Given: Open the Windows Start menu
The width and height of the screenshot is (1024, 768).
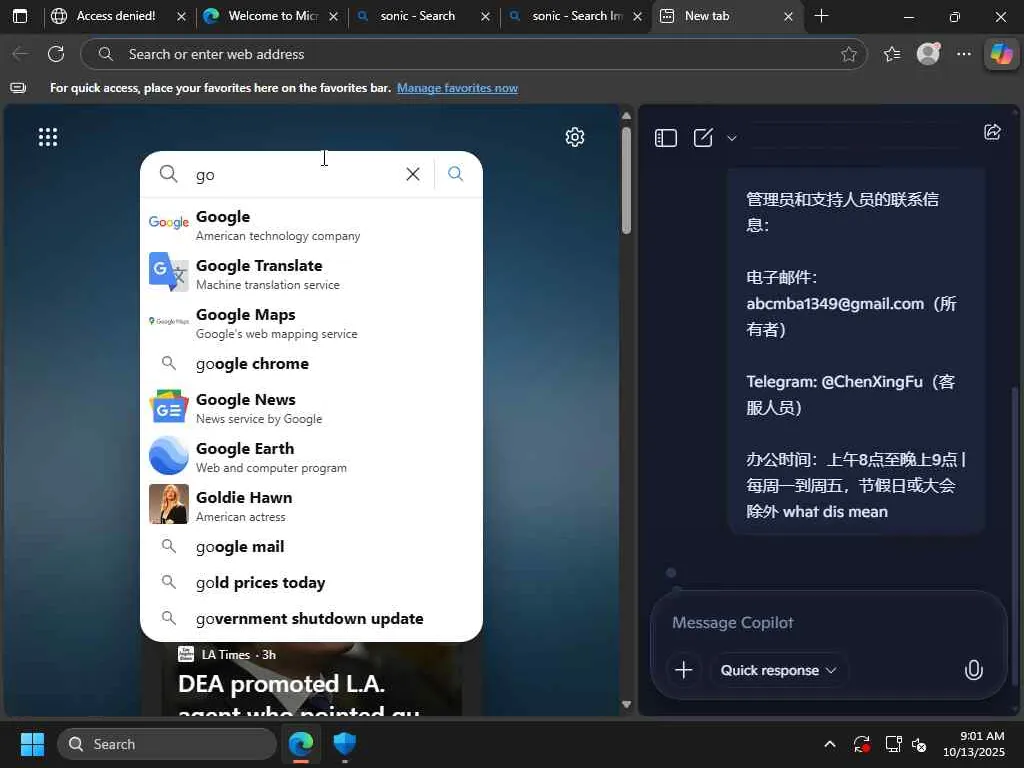Looking at the screenshot, I should pyautogui.click(x=32, y=744).
